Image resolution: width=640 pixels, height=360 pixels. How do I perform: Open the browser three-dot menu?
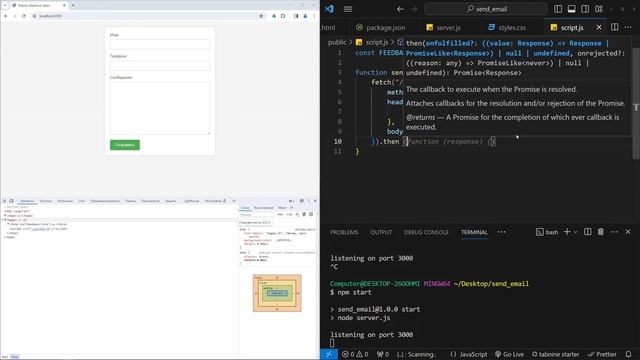tap(314, 16)
